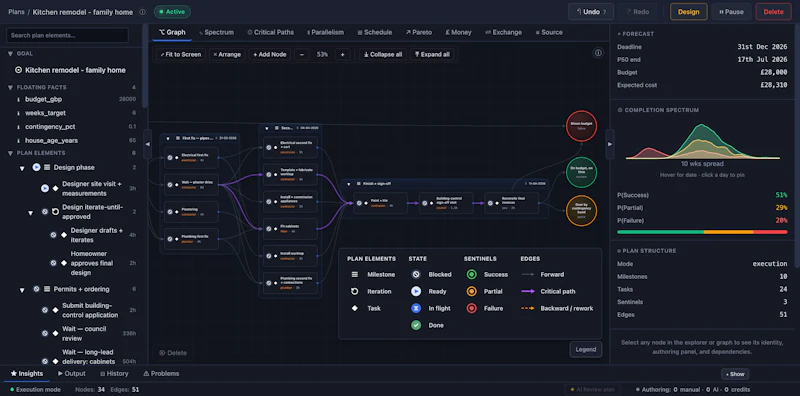Click the red failure segment of probability bar
Screen dimensions: 800x396
[x=770, y=232]
